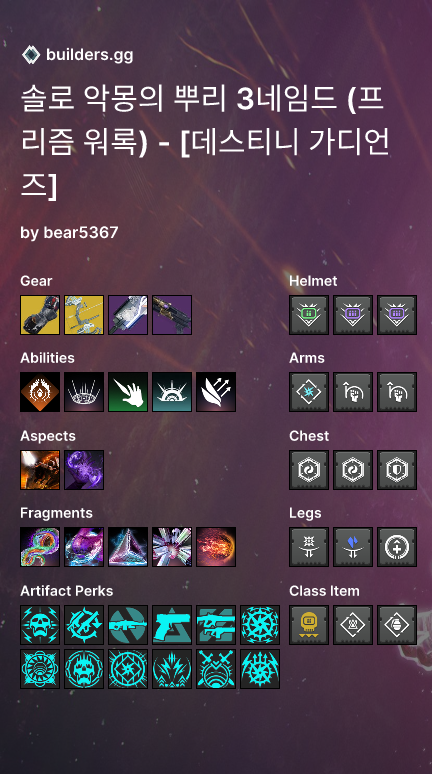
Task: Click the plus circle legs mod icon
Action: pyautogui.click(x=397, y=547)
